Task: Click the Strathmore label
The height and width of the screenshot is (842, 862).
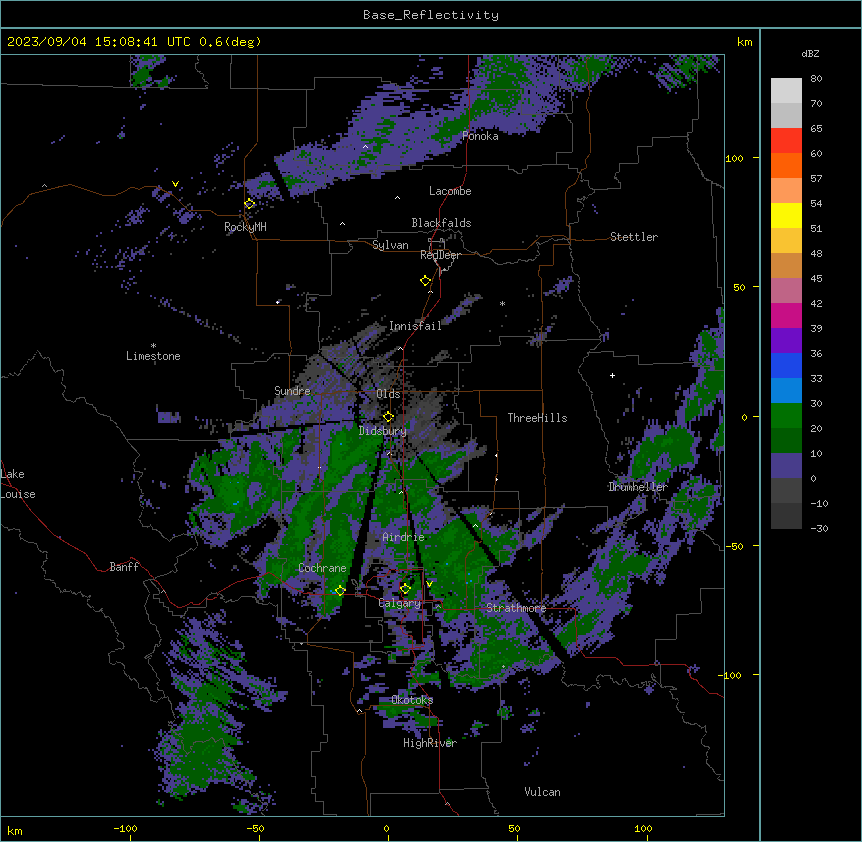Action: pos(516,608)
